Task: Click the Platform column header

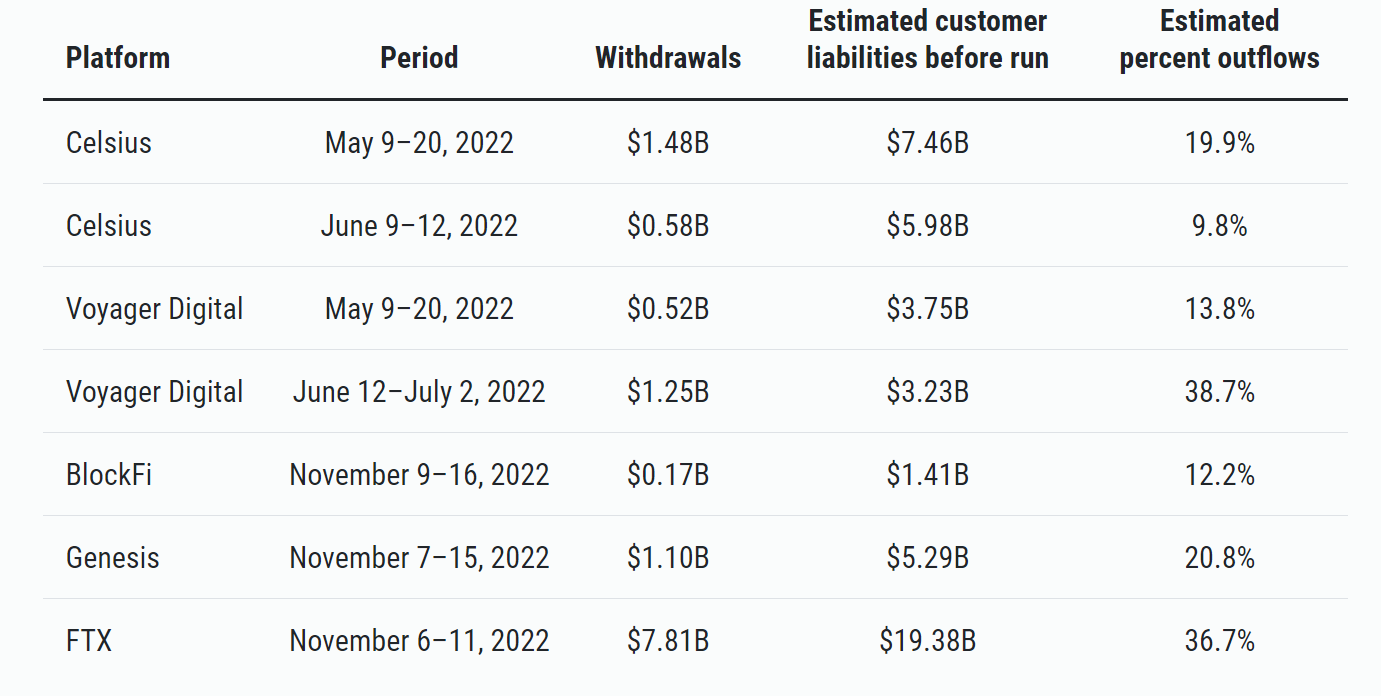Action: click(118, 58)
